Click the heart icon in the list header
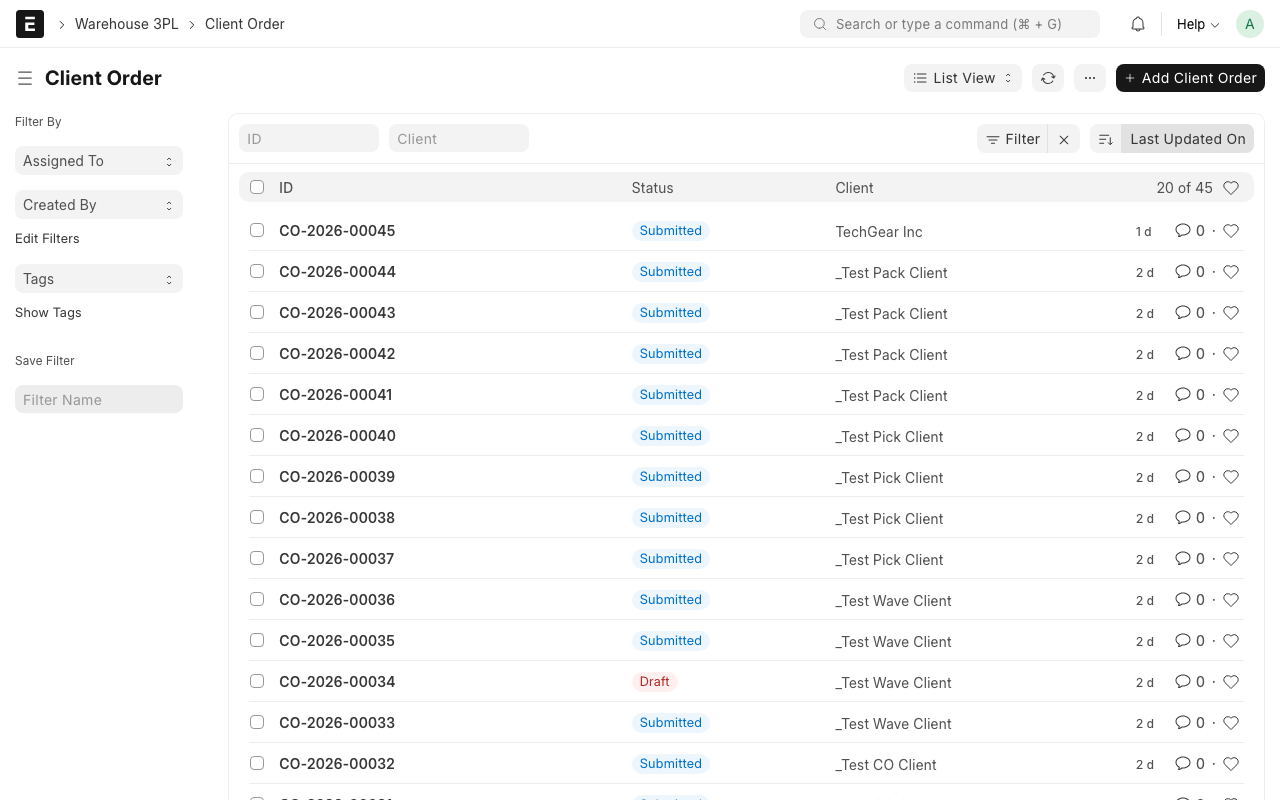Viewport: 1280px width, 800px height. tap(1231, 187)
